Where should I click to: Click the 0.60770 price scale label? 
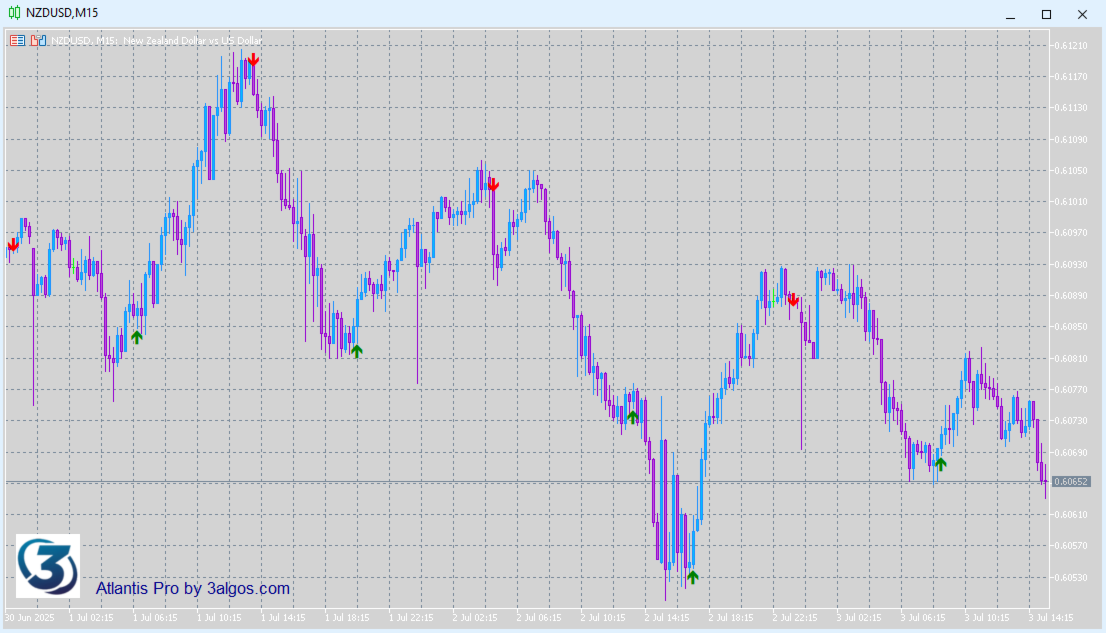[x=1071, y=390]
